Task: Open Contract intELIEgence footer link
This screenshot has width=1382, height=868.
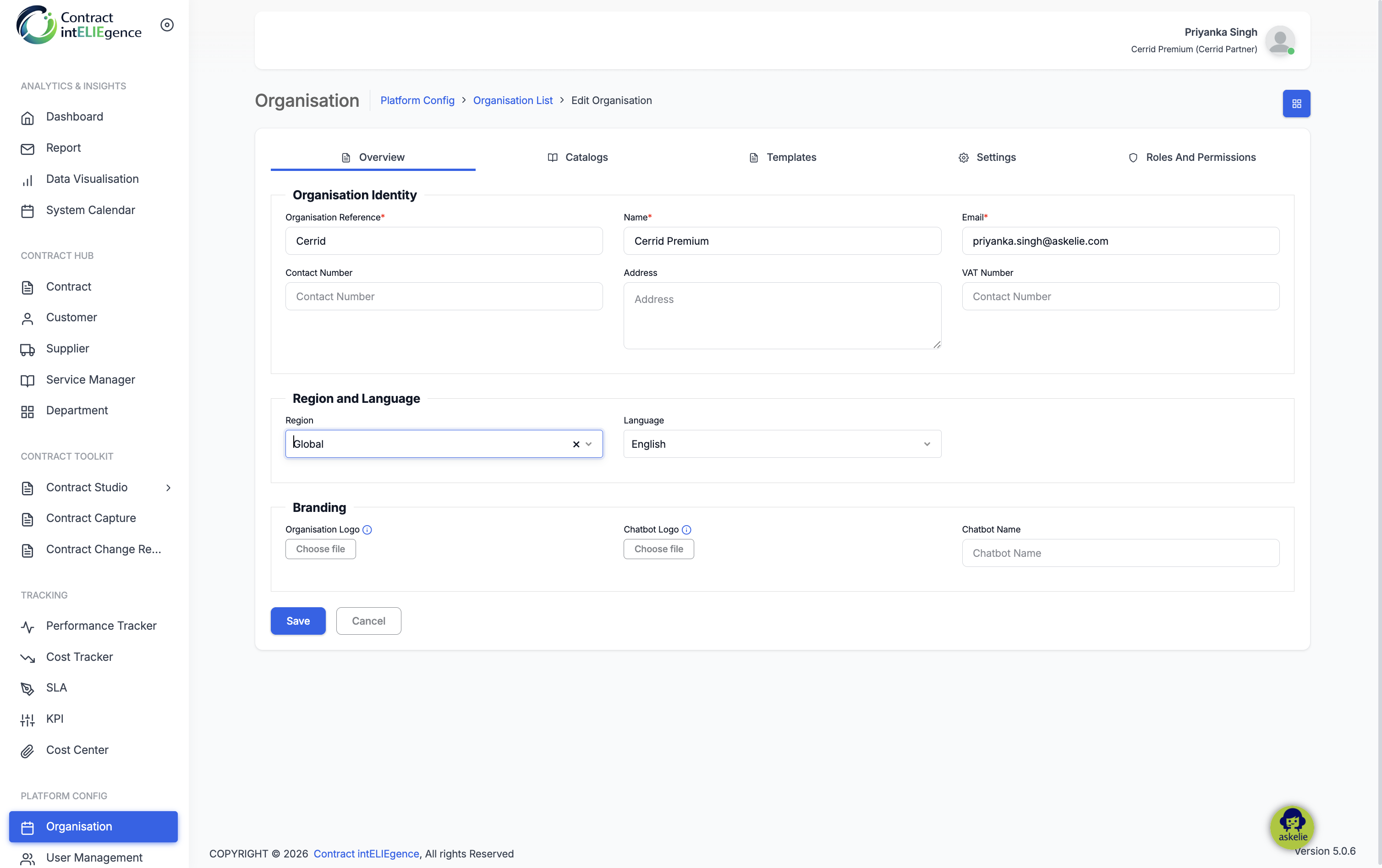Action: click(x=366, y=854)
